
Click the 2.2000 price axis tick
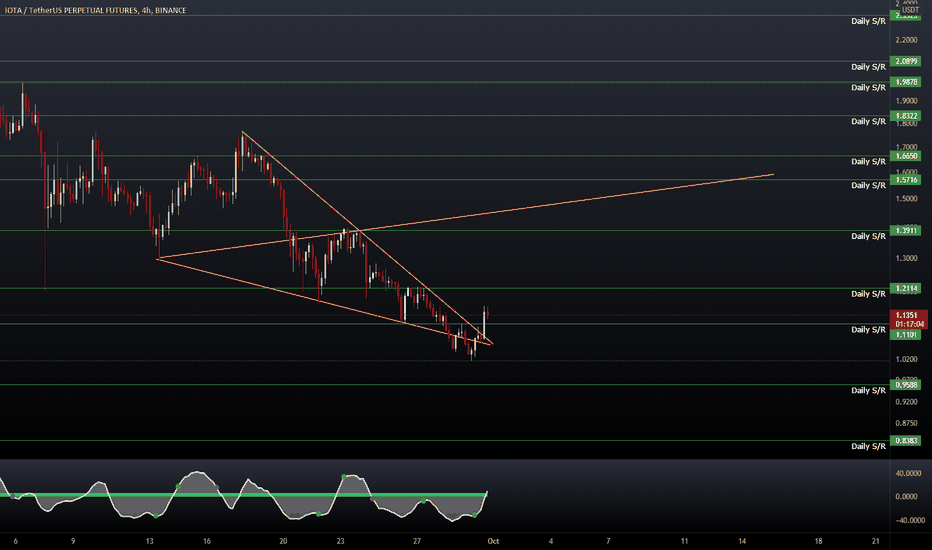[906, 40]
